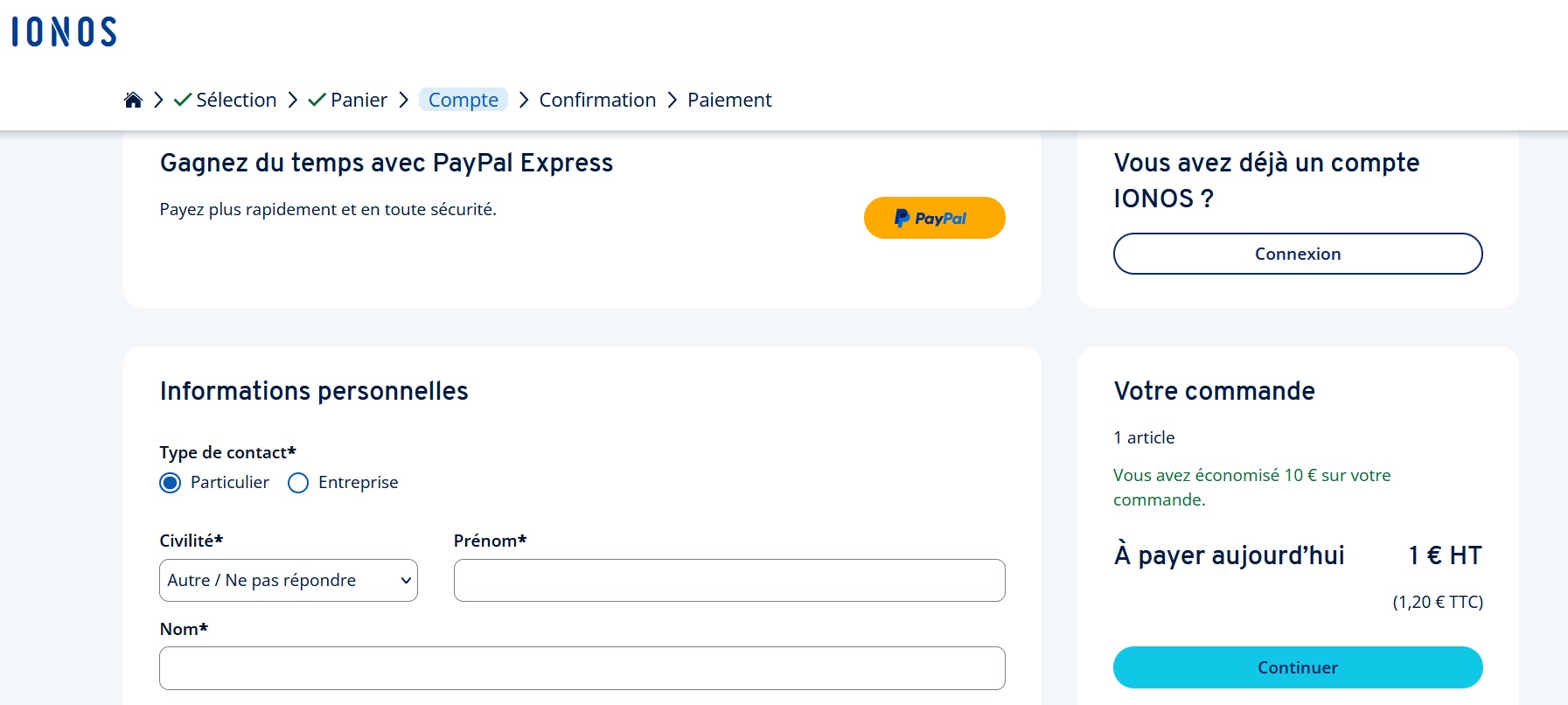Click the IONOS logo

click(x=64, y=32)
